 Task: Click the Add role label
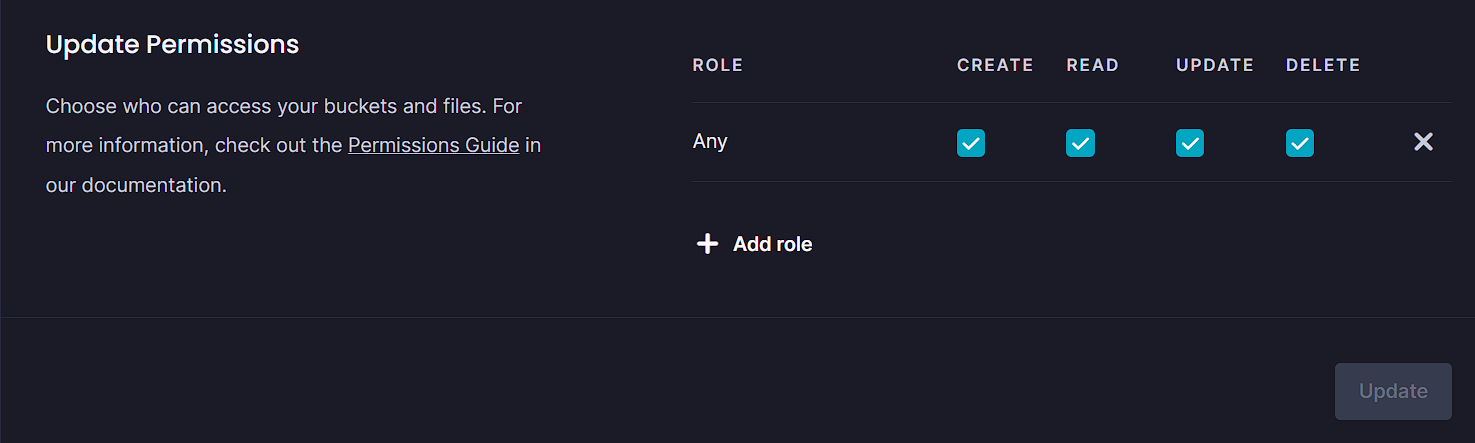(772, 244)
